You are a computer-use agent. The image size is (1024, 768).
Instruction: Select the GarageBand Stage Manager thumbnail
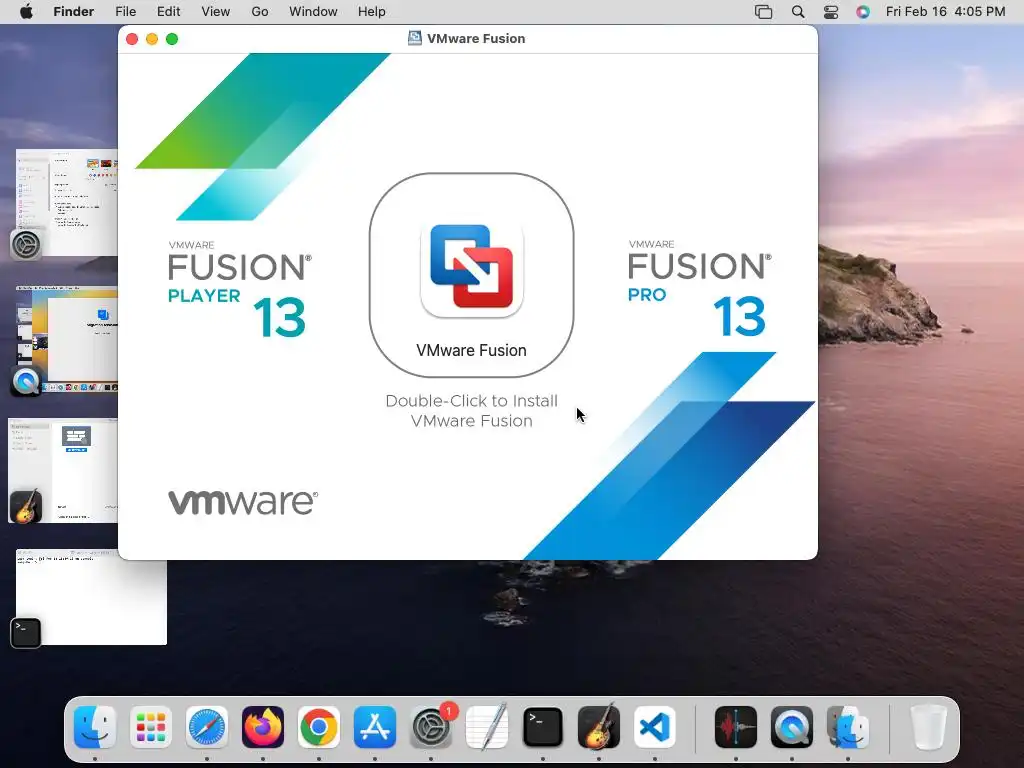[x=63, y=471]
